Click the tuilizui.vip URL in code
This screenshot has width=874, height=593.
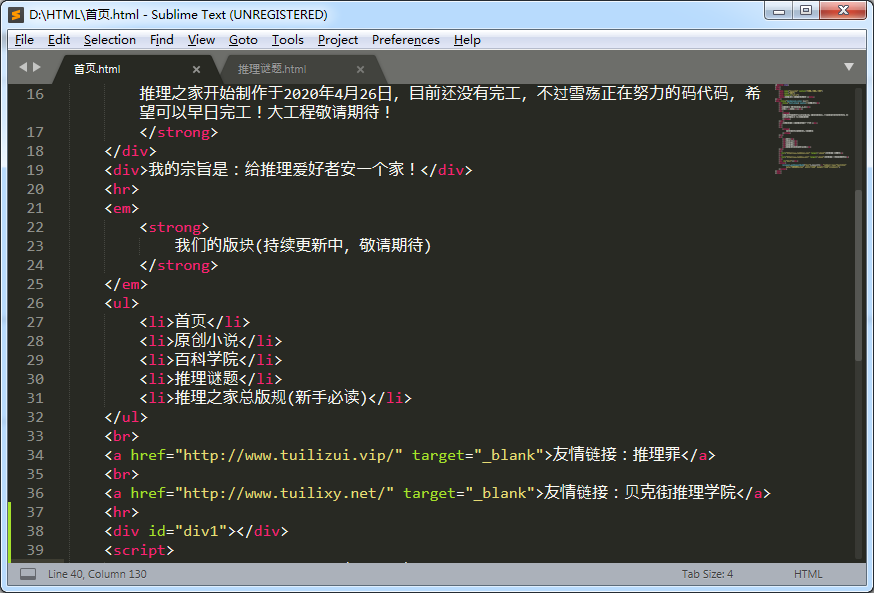point(289,455)
